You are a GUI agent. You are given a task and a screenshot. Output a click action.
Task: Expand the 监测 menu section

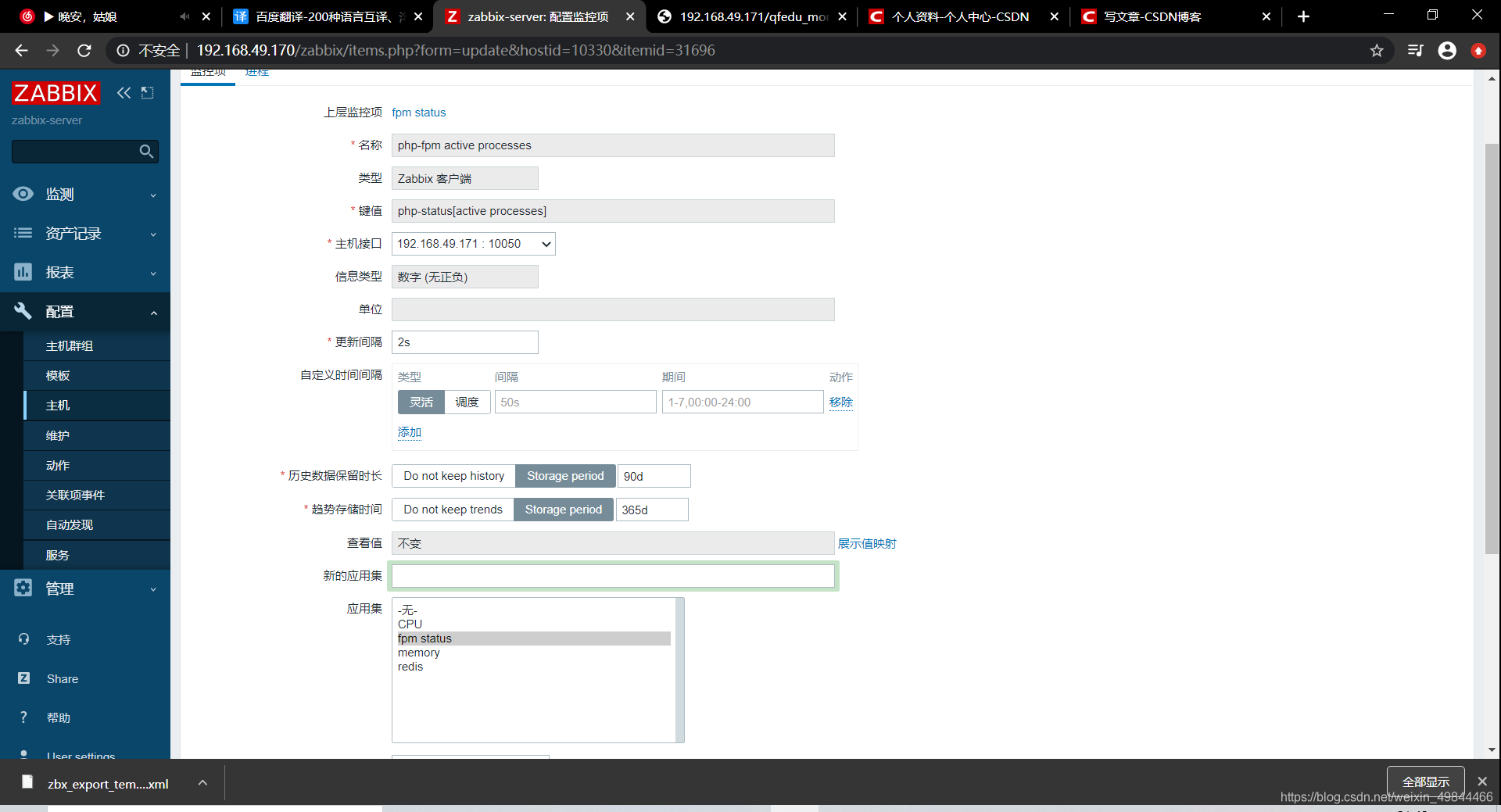tap(153, 195)
